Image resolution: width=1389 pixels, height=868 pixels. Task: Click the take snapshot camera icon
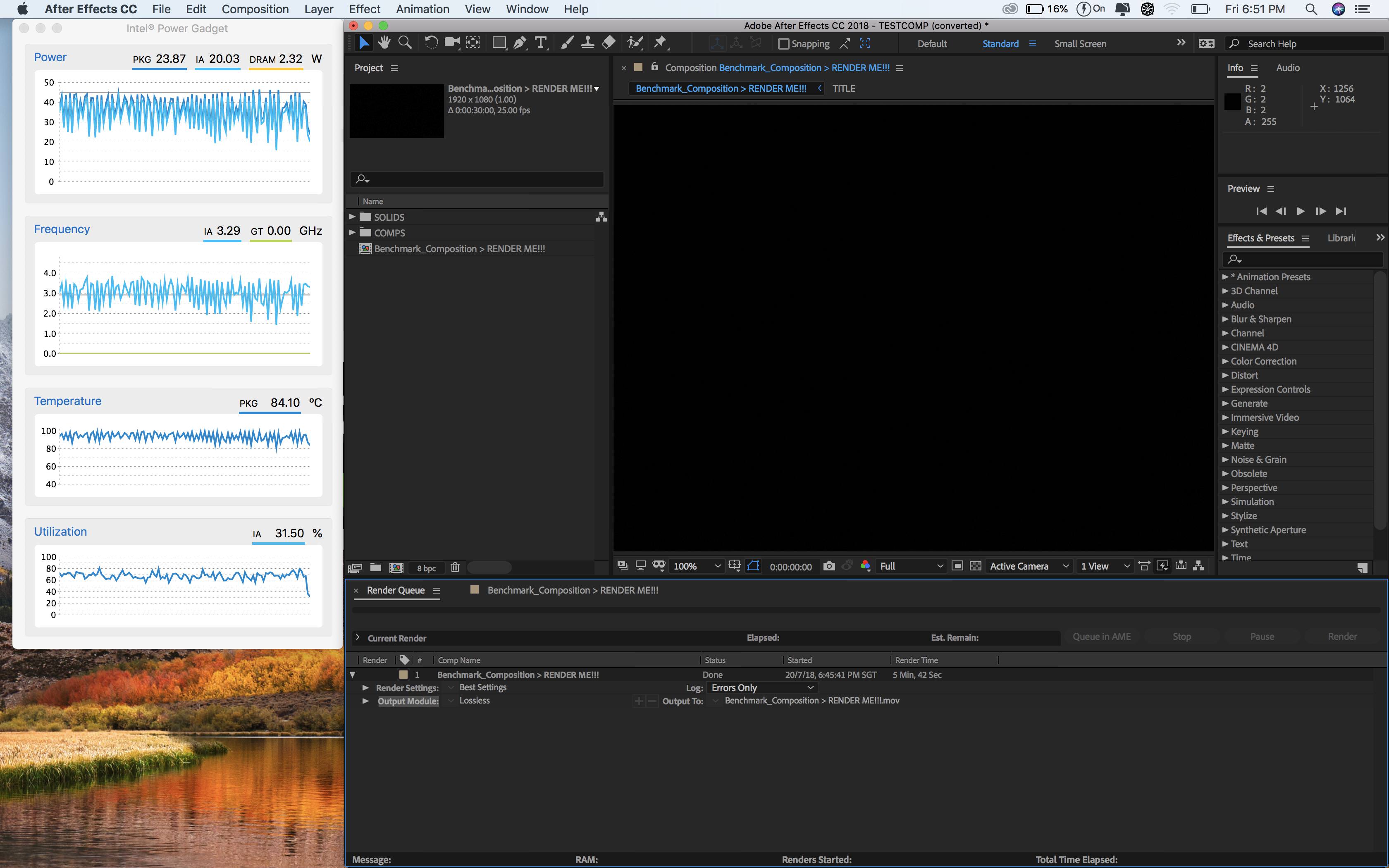pyautogui.click(x=828, y=566)
